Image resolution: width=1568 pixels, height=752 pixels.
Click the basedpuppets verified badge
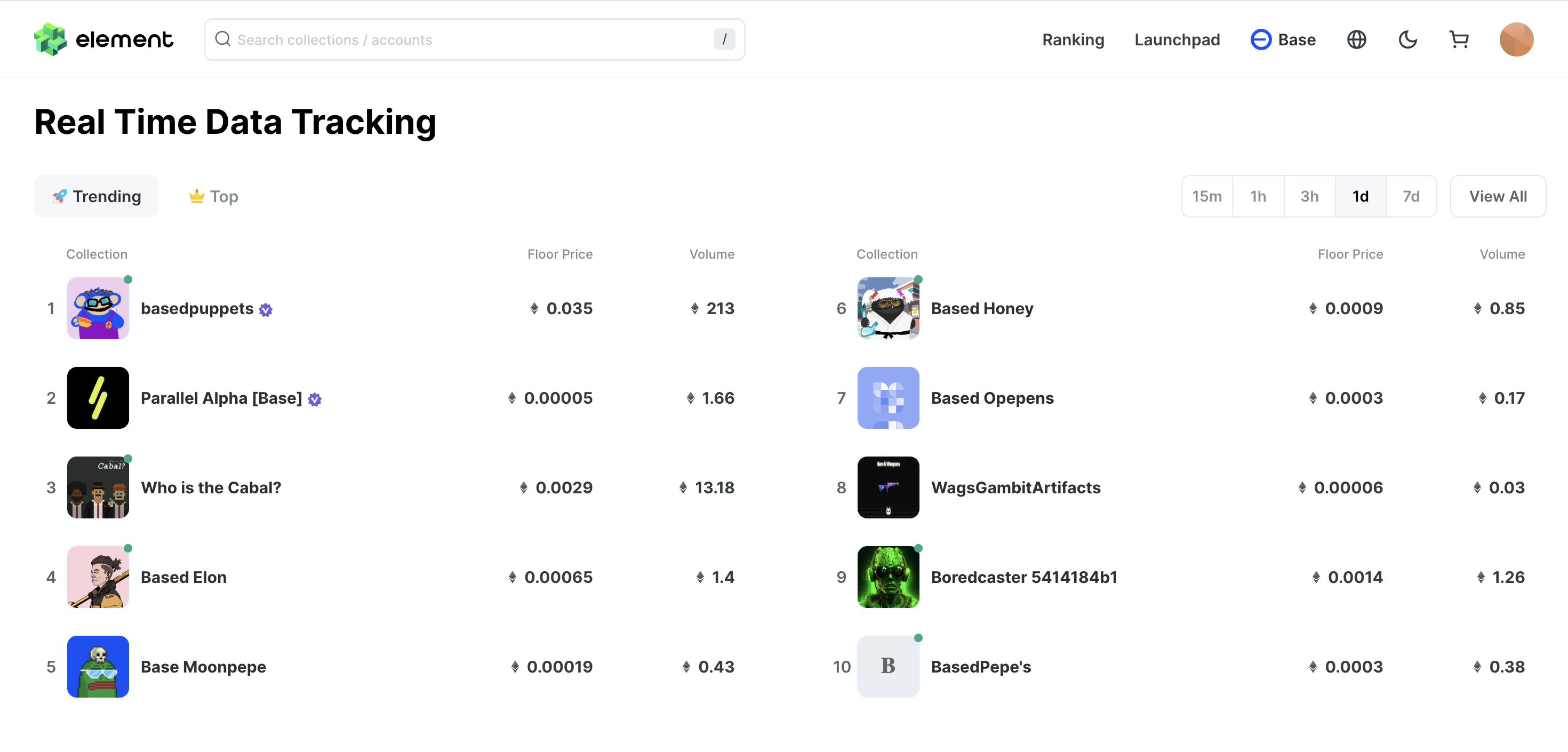click(266, 310)
